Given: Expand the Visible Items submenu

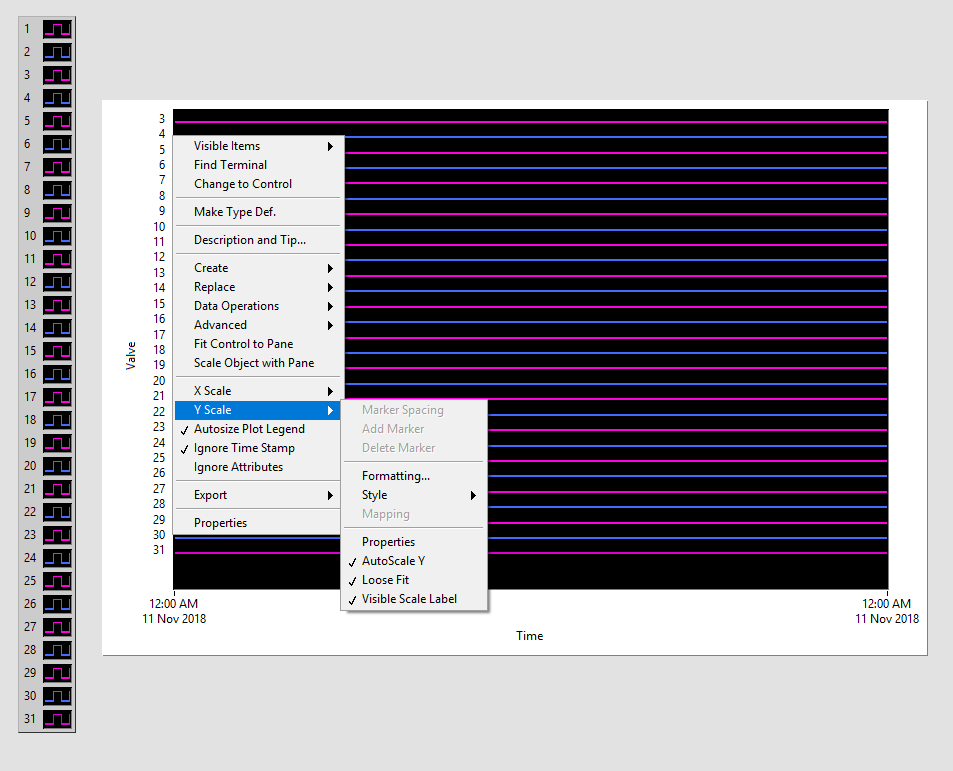Looking at the screenshot, I should [x=257, y=146].
